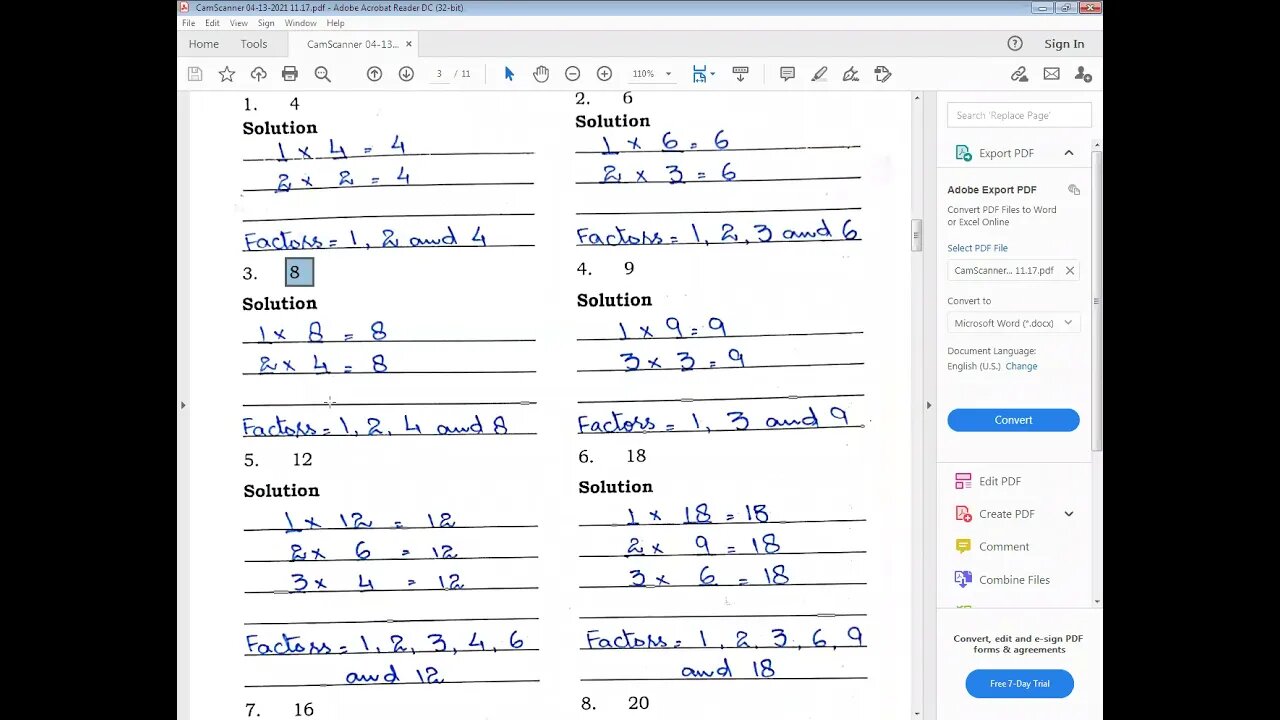Remove CamScanner file with X button
The width and height of the screenshot is (1280, 720).
pyautogui.click(x=1070, y=271)
